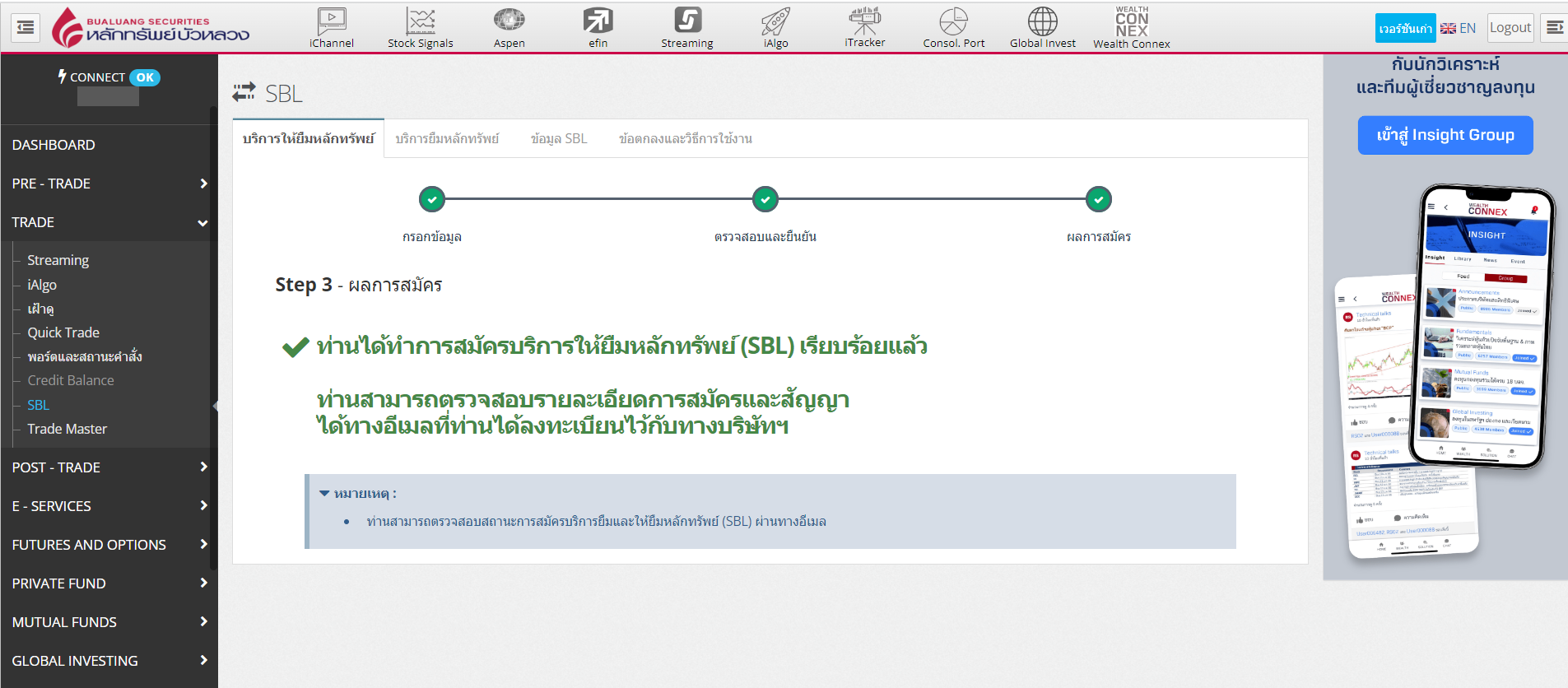Click the third progress step circle ผลการสมัคร
1568x688 pixels.
pyautogui.click(x=1098, y=199)
